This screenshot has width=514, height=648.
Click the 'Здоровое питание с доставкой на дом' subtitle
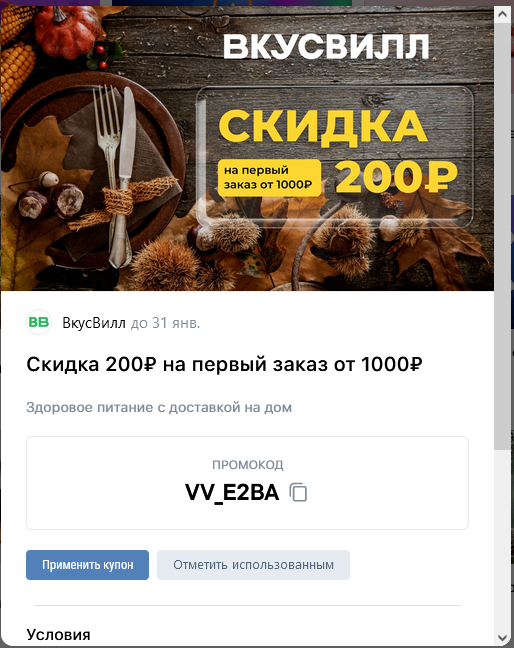159,407
